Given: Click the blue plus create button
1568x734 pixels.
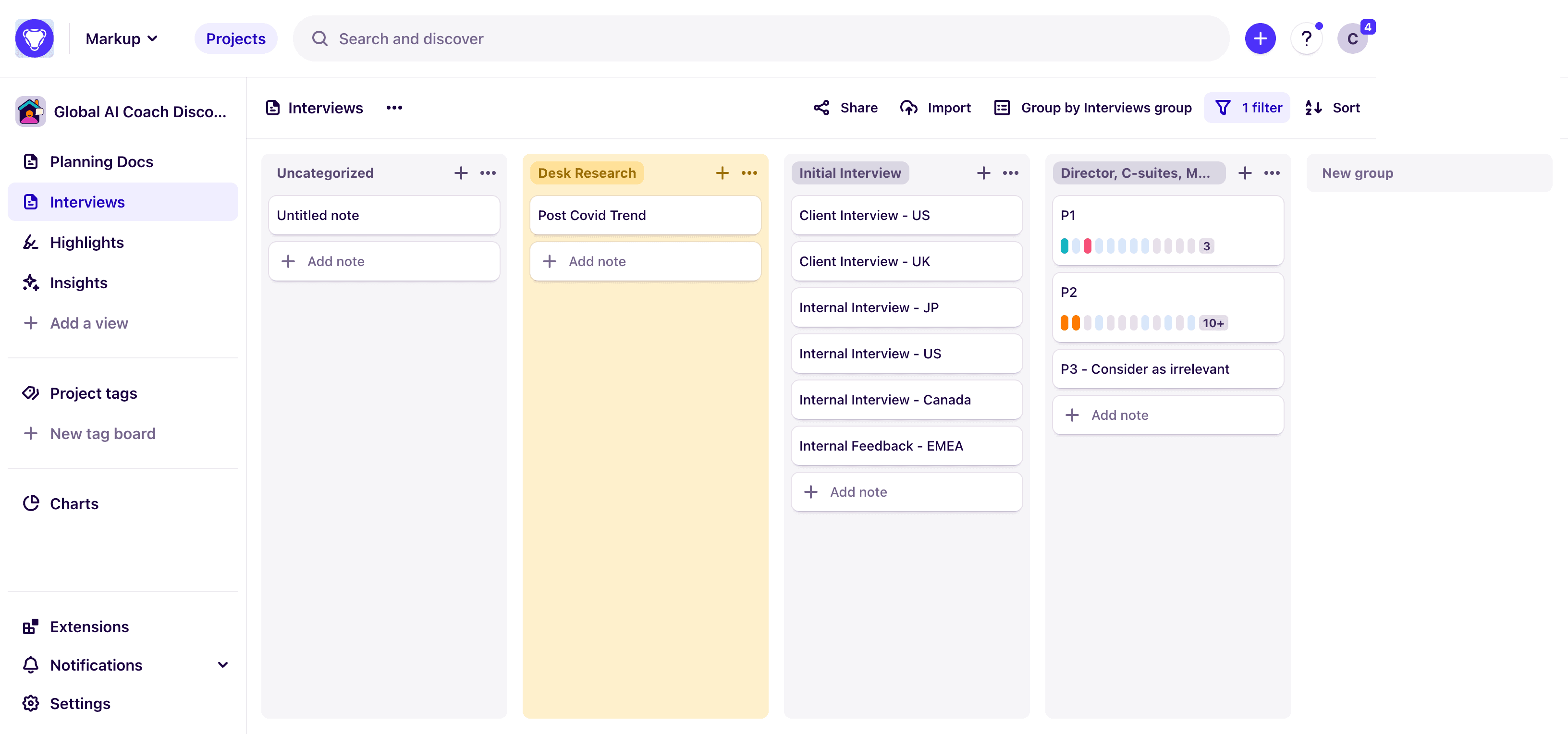Looking at the screenshot, I should [1260, 39].
